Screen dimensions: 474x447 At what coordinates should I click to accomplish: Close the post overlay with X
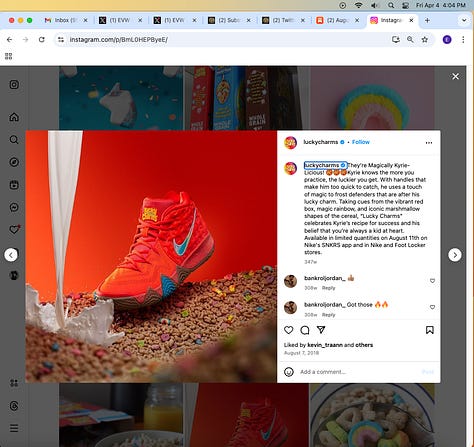[x=455, y=76]
